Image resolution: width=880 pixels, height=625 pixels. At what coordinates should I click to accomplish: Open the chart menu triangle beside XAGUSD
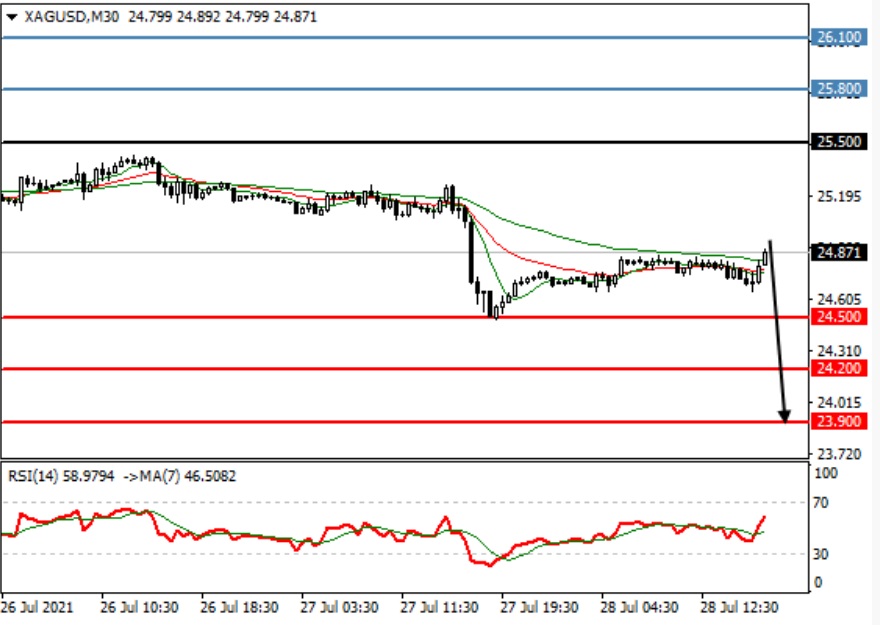[12, 17]
